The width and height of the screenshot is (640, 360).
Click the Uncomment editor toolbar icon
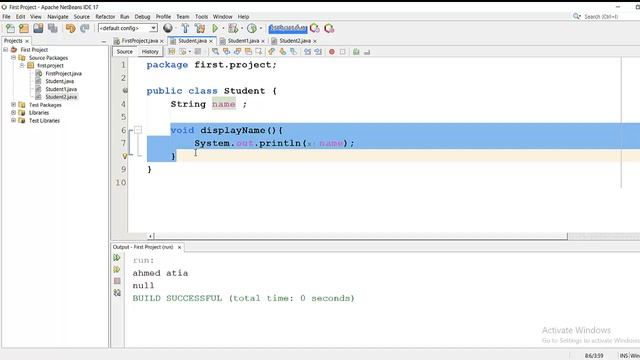click(x=367, y=52)
